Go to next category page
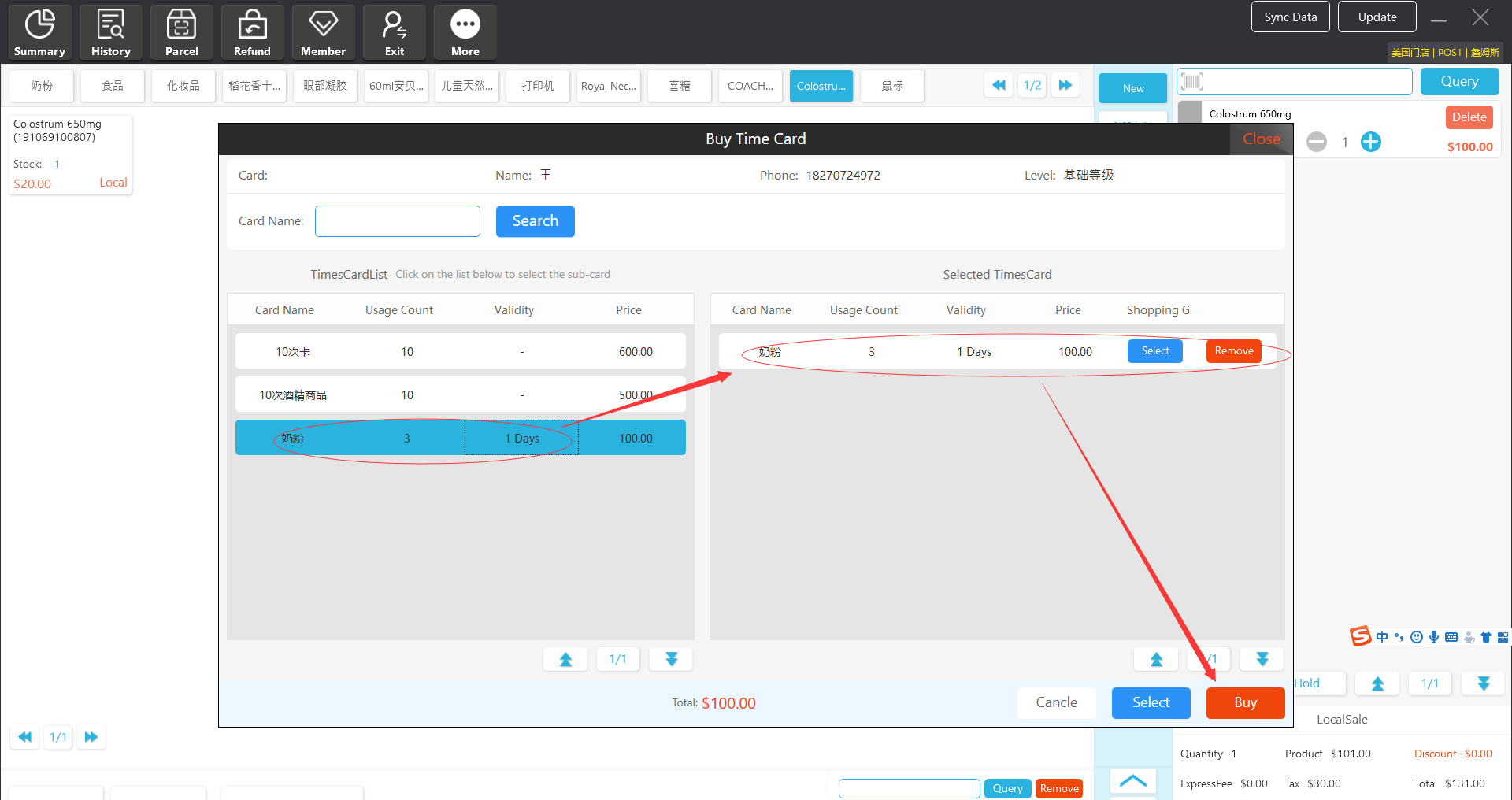 (1065, 85)
